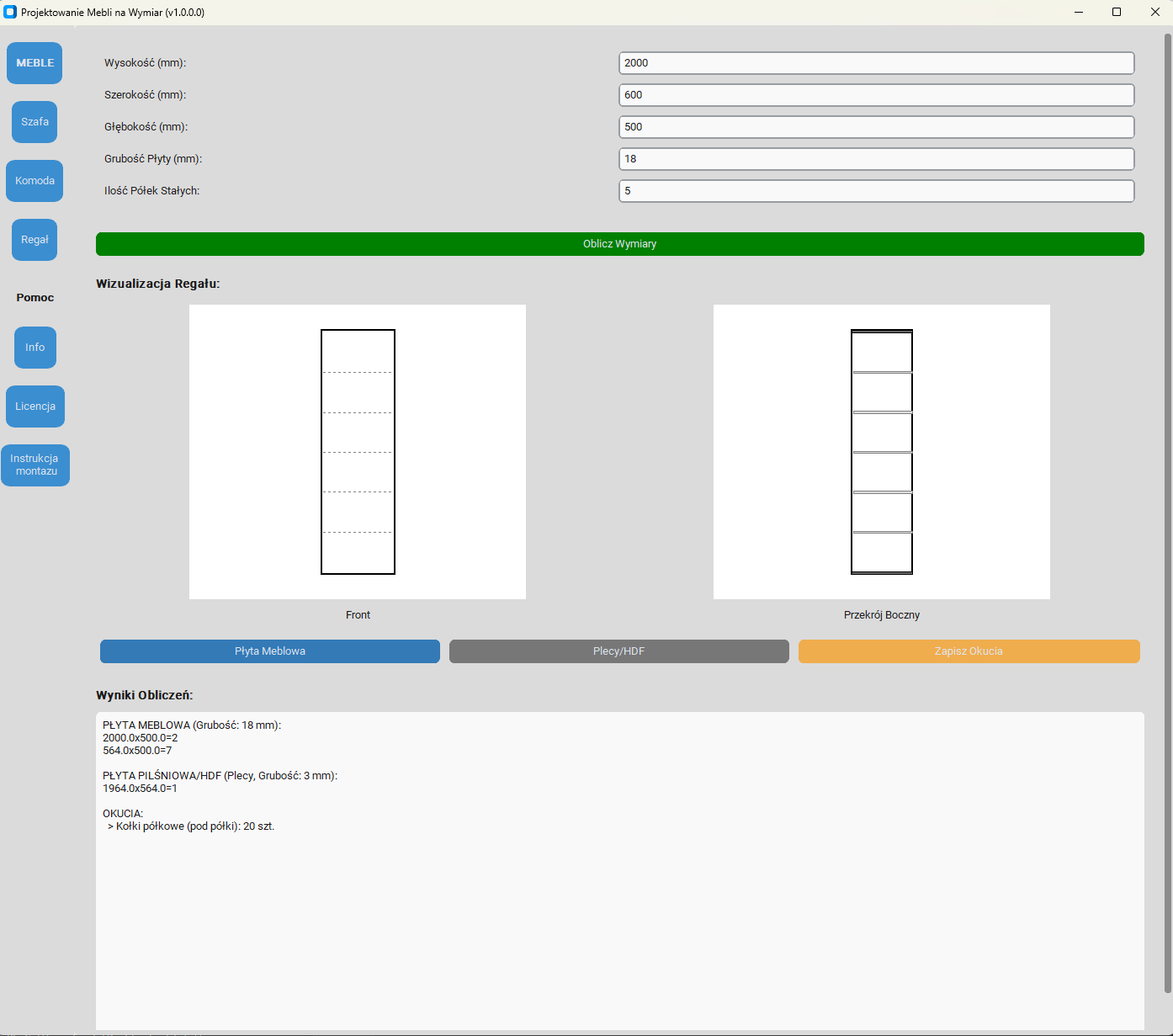Select the Grubość Płyty input box
Viewport: 1173px width, 1036px height.
click(x=876, y=159)
